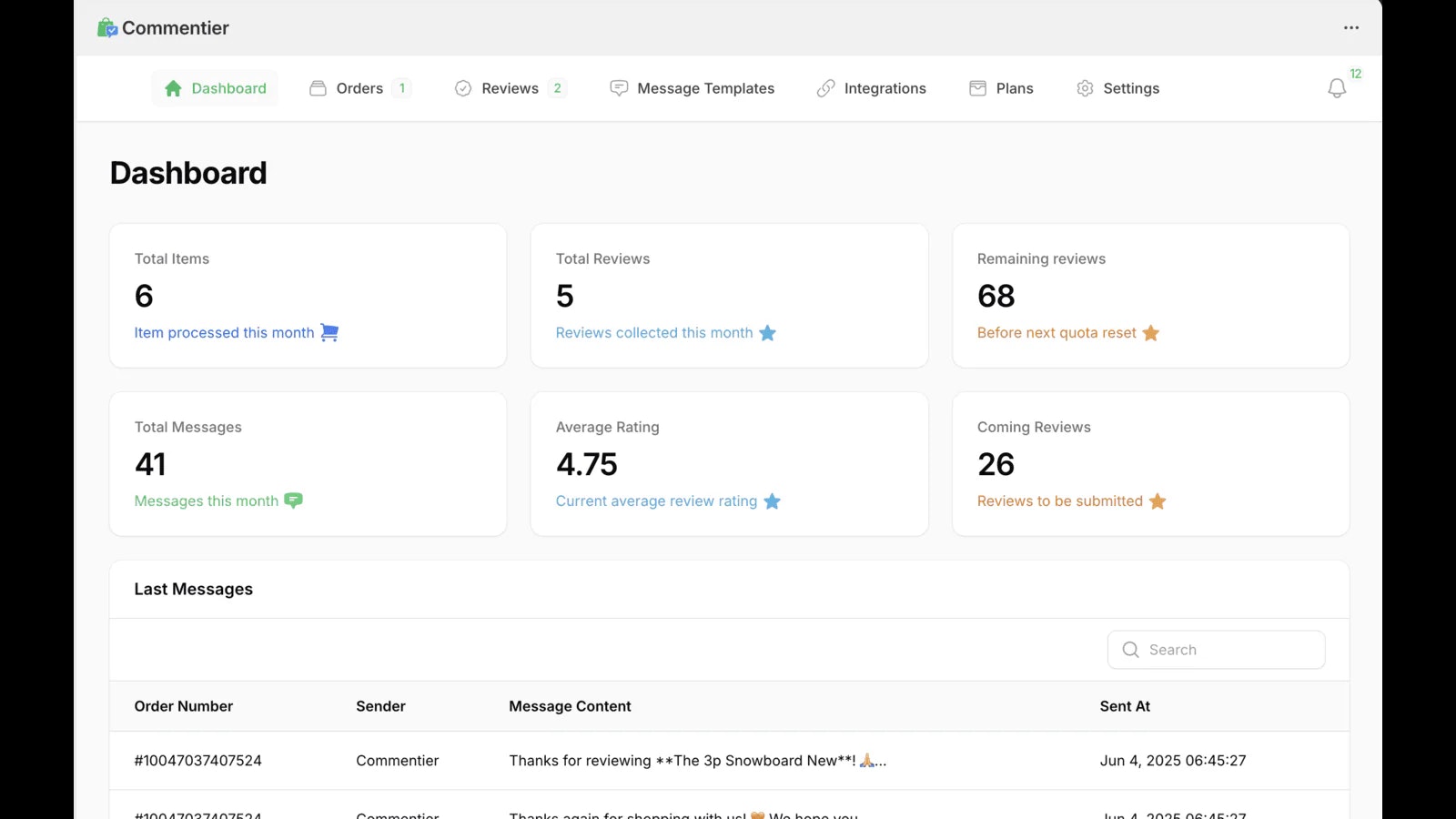Click the Average Rating value 4.75
The height and width of the screenshot is (819, 1456).
point(587,464)
